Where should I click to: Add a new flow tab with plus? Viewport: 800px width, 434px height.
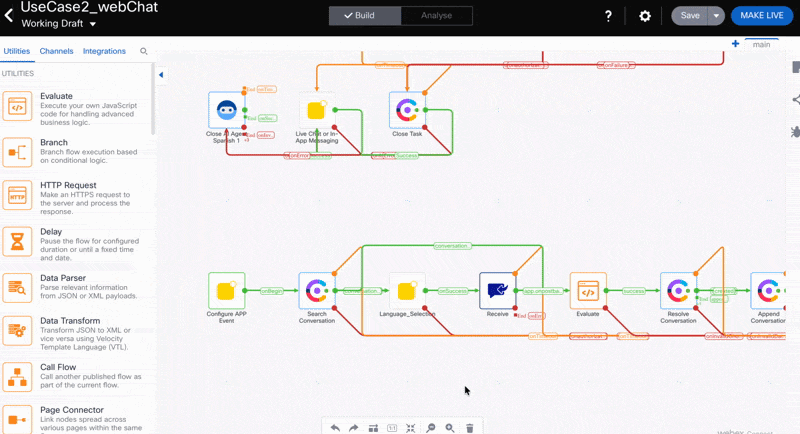click(x=735, y=44)
